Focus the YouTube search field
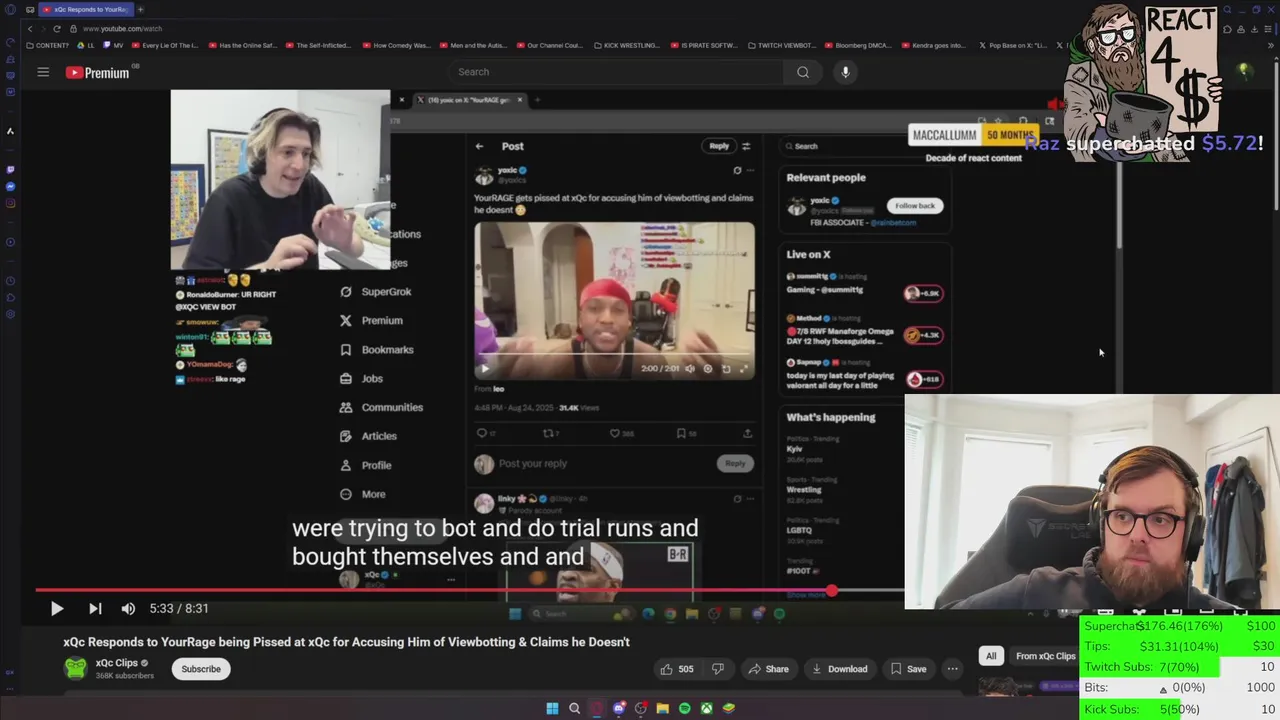The height and width of the screenshot is (720, 1280). (615, 72)
